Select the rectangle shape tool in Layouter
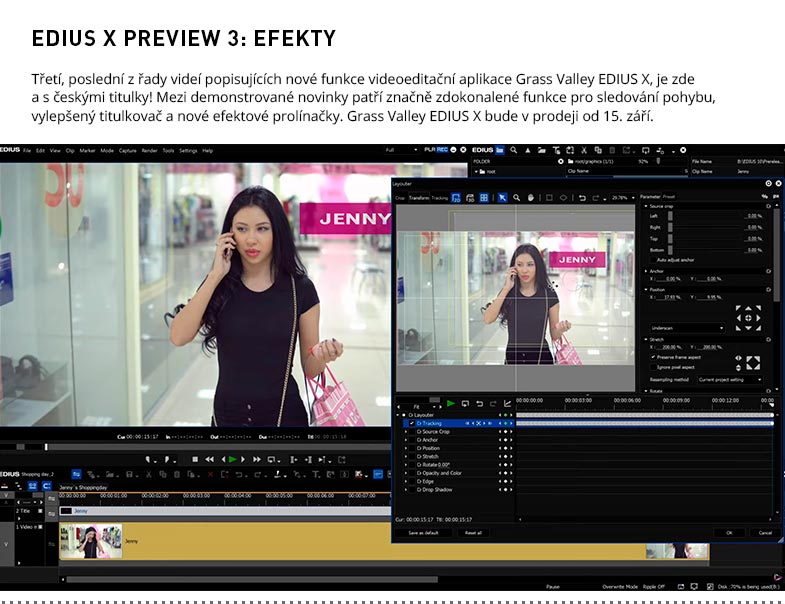785x604 pixels. [x=549, y=198]
